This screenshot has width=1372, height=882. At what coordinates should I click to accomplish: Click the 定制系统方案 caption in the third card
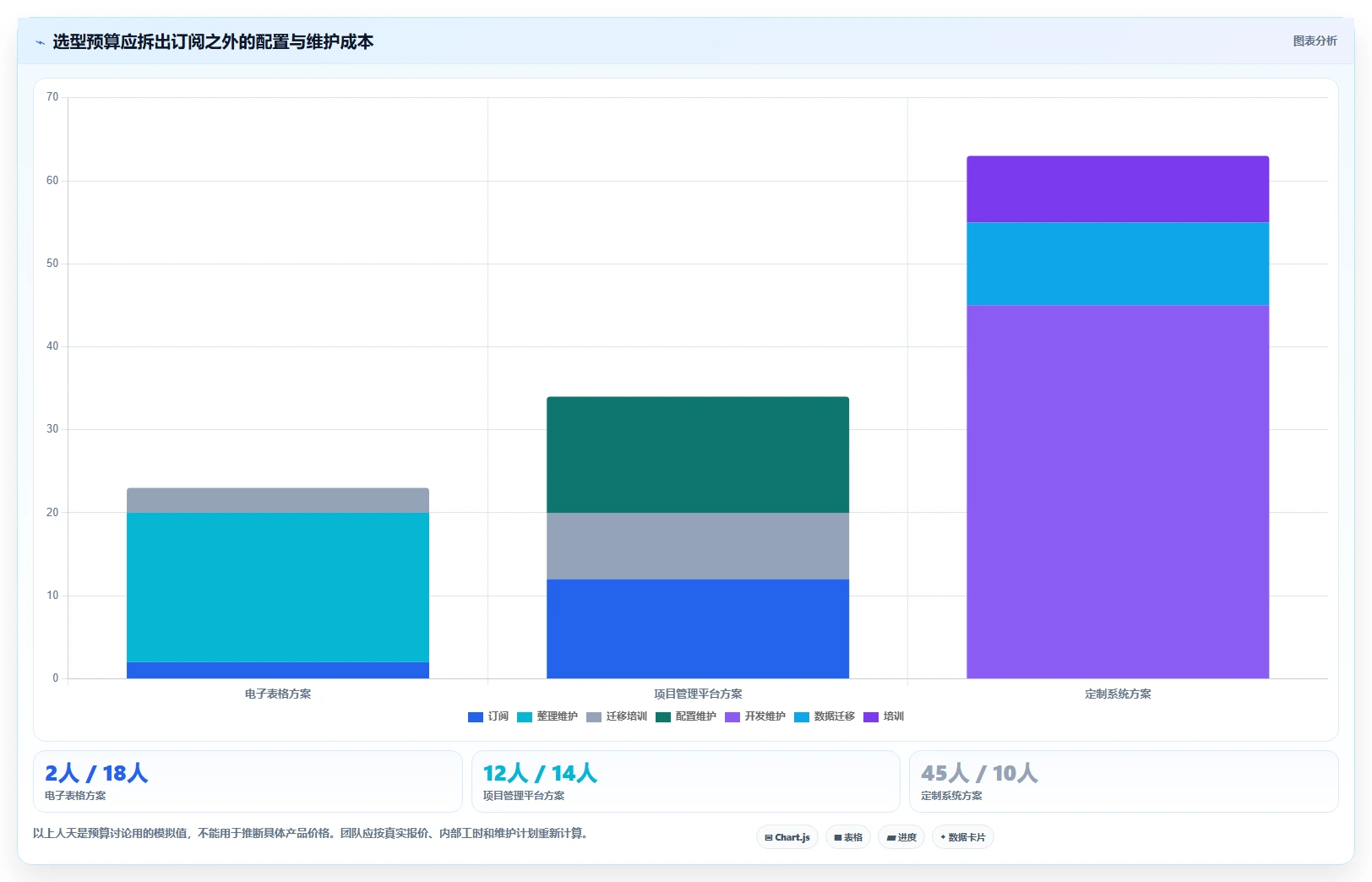(x=951, y=796)
